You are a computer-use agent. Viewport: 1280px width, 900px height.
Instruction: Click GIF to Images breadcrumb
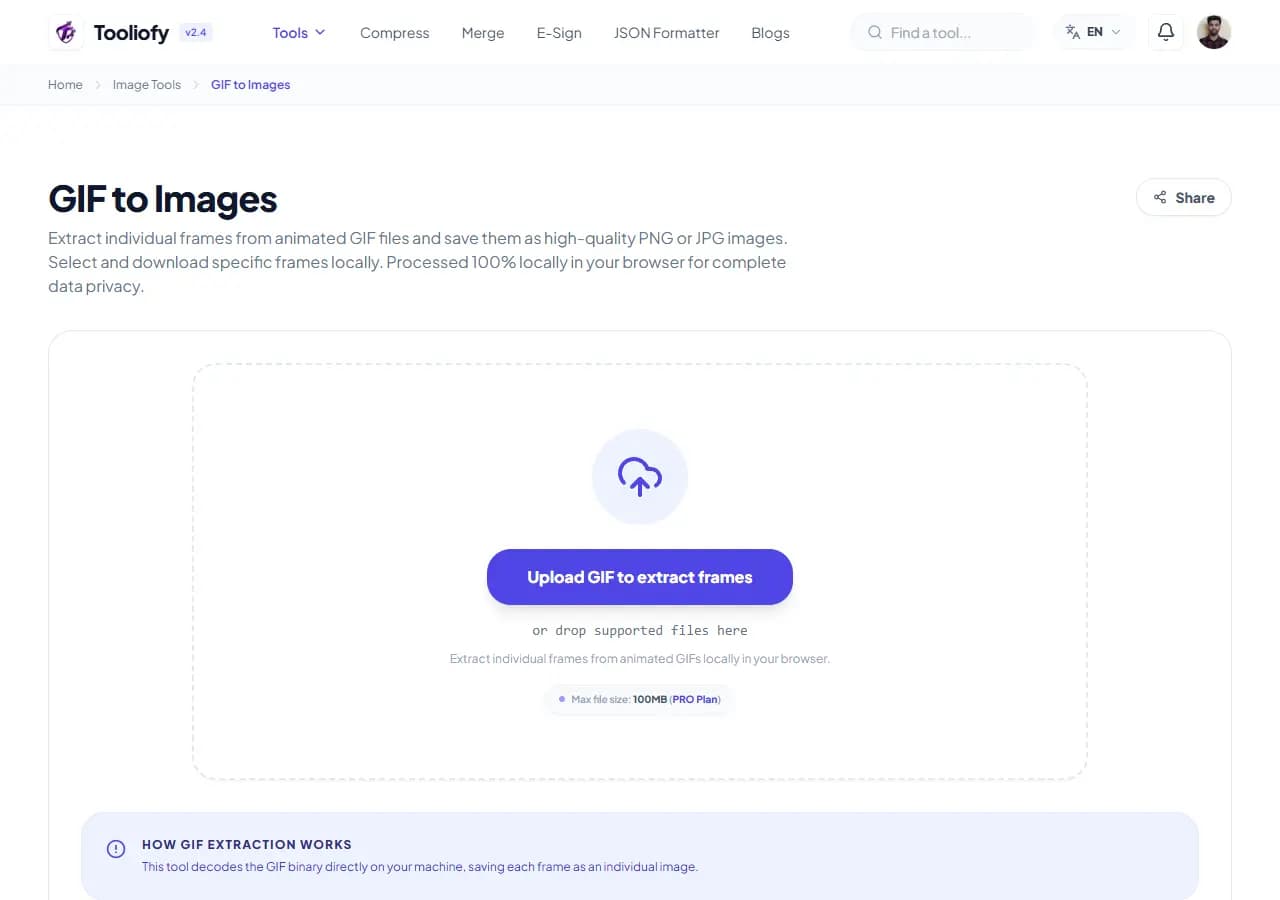250,85
